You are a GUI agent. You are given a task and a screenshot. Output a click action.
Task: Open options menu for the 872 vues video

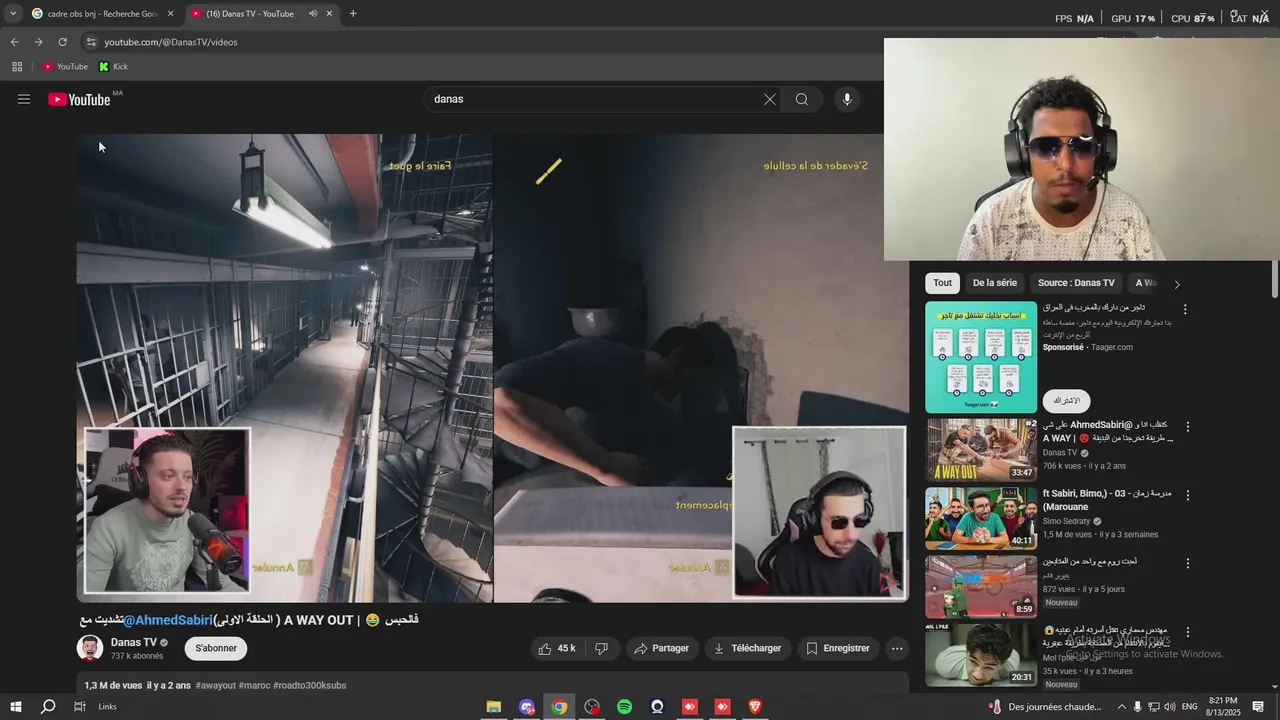[1188, 564]
